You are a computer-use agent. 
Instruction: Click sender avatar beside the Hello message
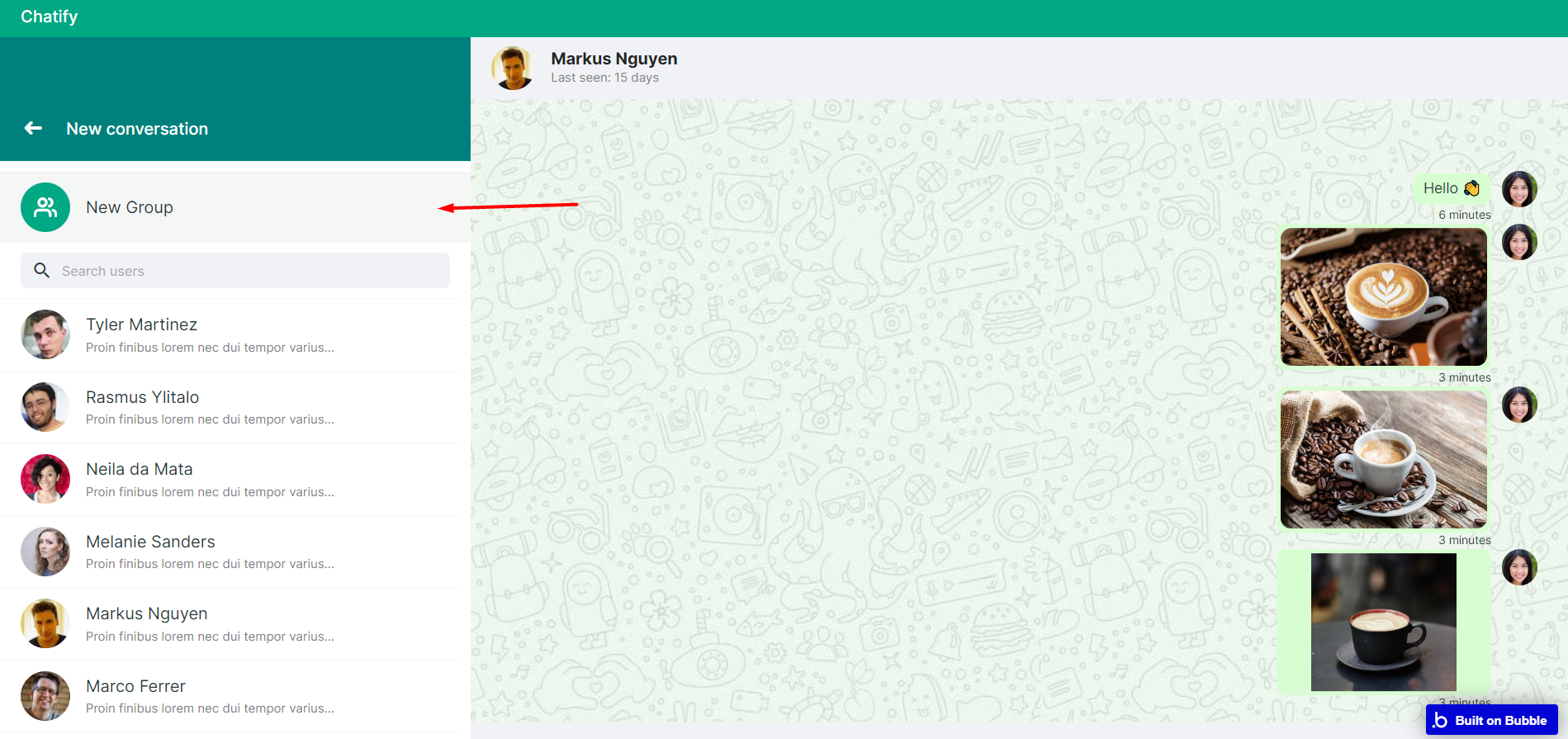tap(1519, 189)
